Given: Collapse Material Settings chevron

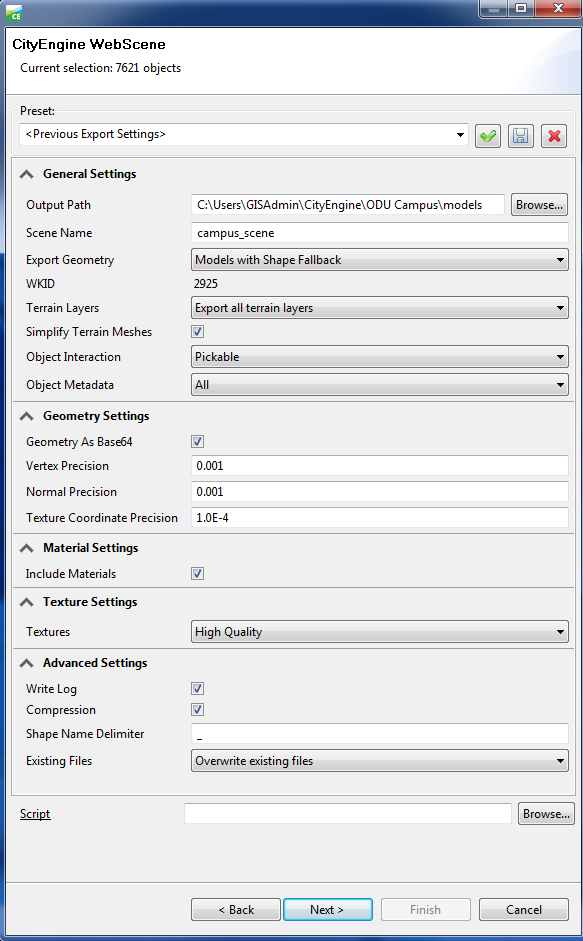Looking at the screenshot, I should pos(26,549).
